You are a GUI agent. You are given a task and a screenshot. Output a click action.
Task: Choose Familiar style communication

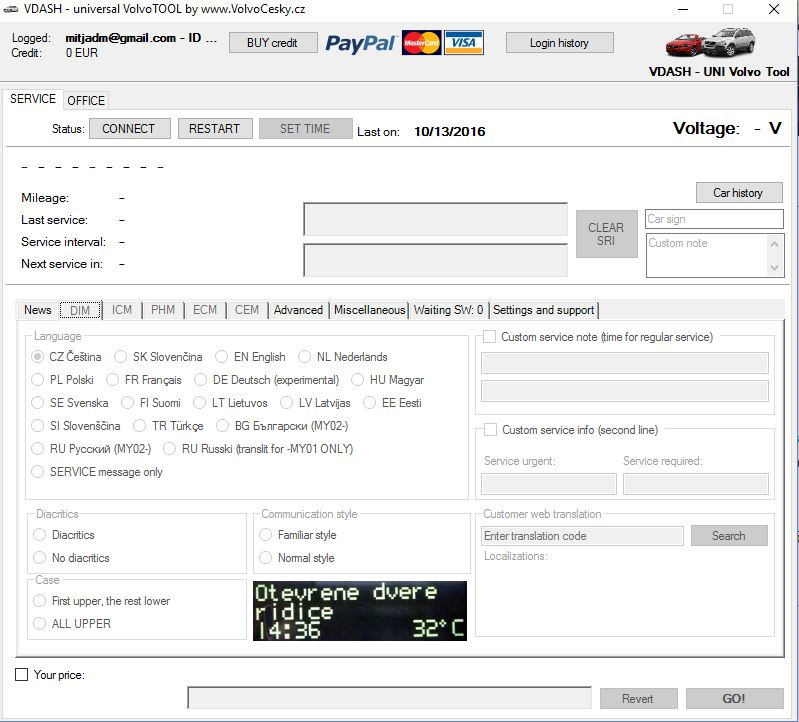coord(298,534)
